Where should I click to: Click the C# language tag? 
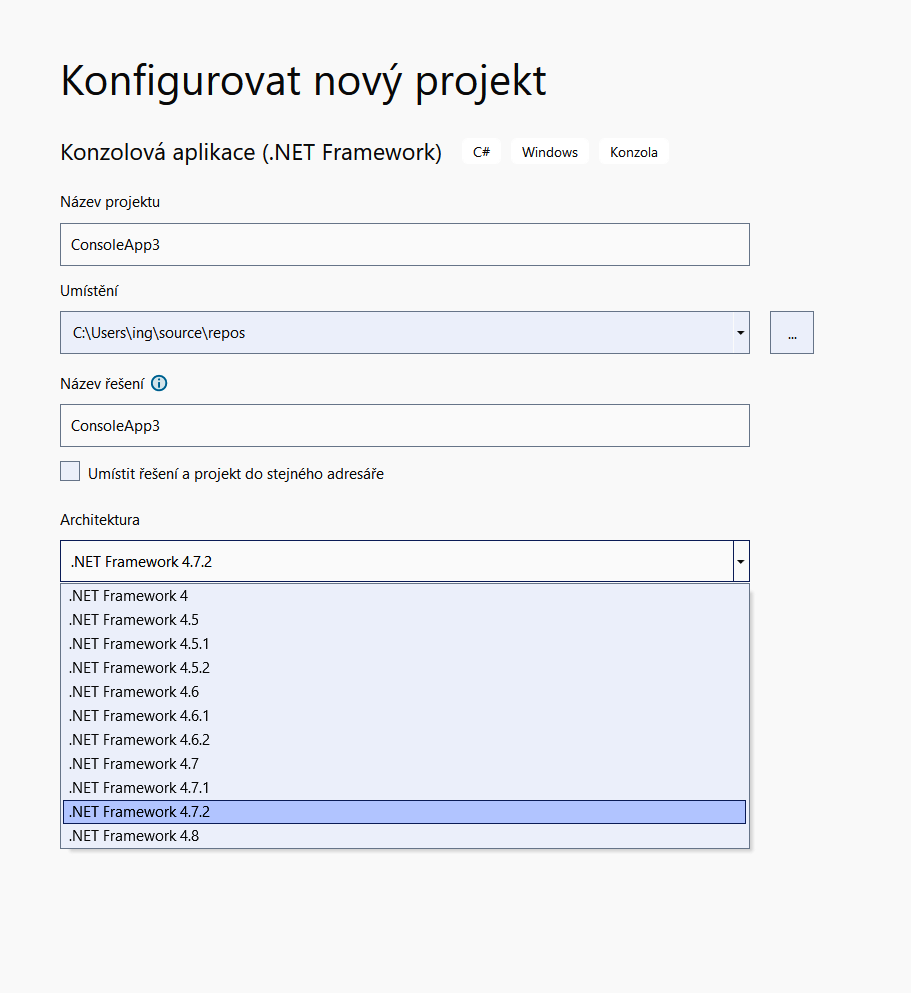pyautogui.click(x=481, y=151)
